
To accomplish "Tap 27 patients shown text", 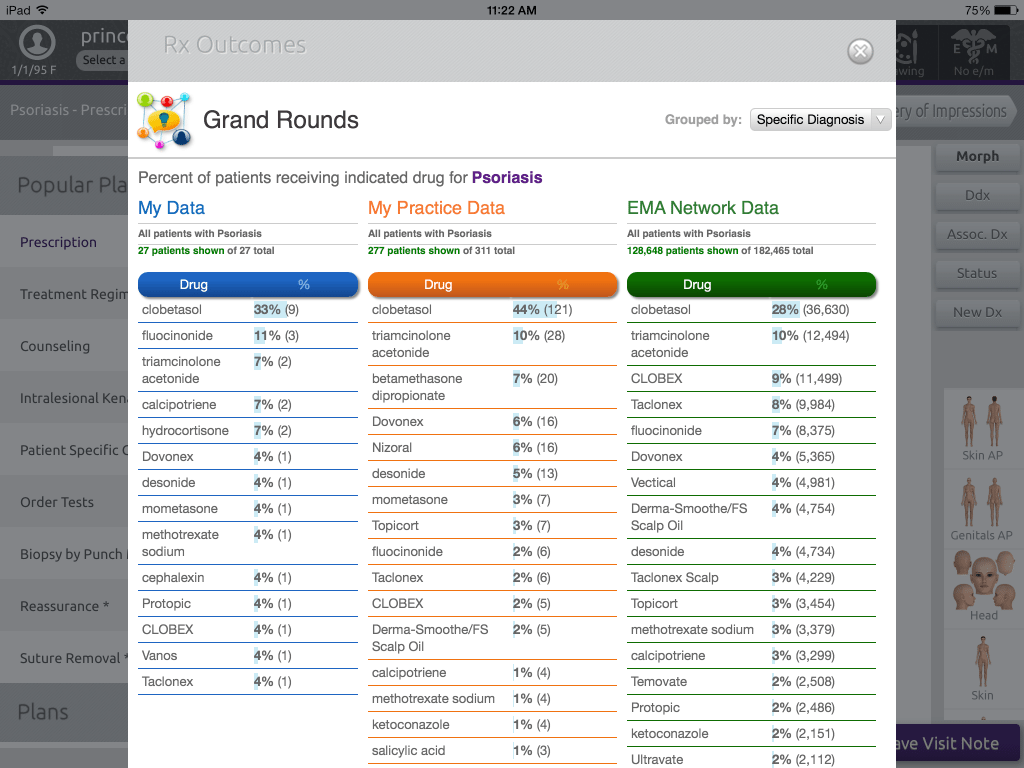I will coord(181,251).
